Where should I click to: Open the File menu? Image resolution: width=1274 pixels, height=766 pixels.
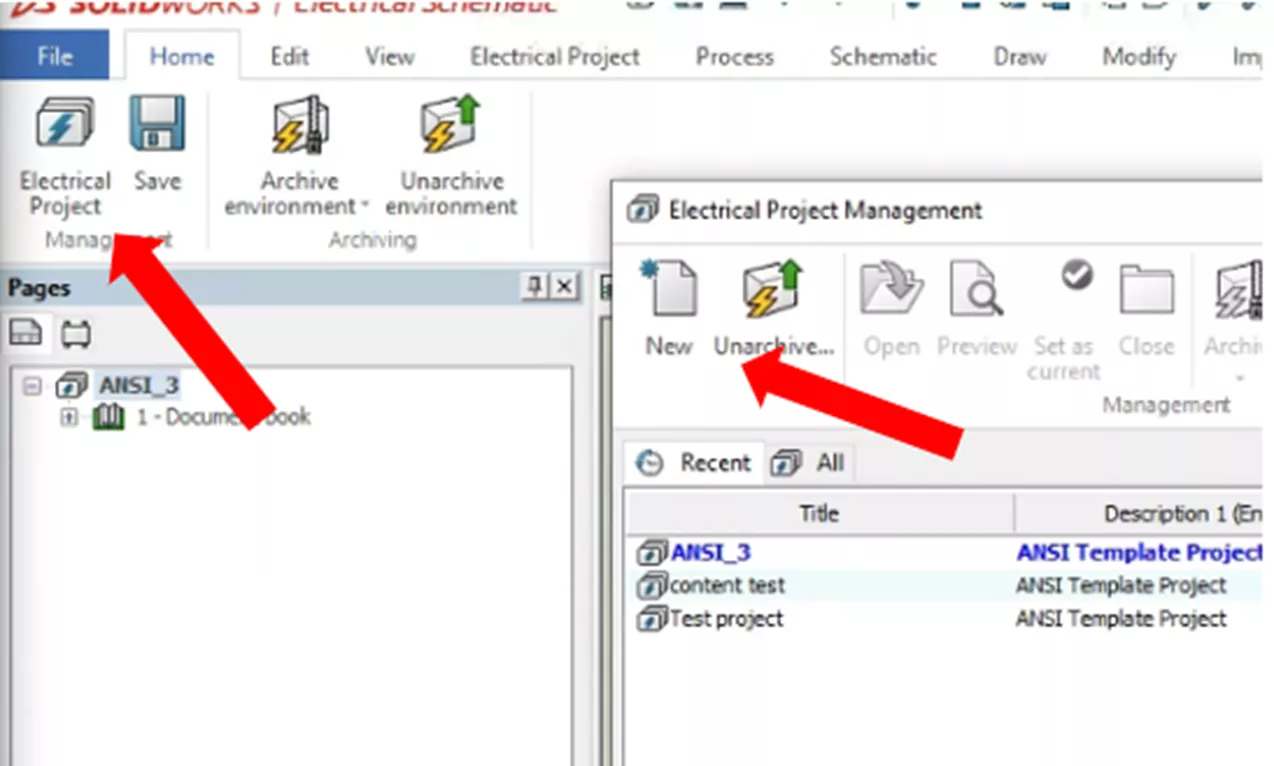pyautogui.click(x=54, y=56)
